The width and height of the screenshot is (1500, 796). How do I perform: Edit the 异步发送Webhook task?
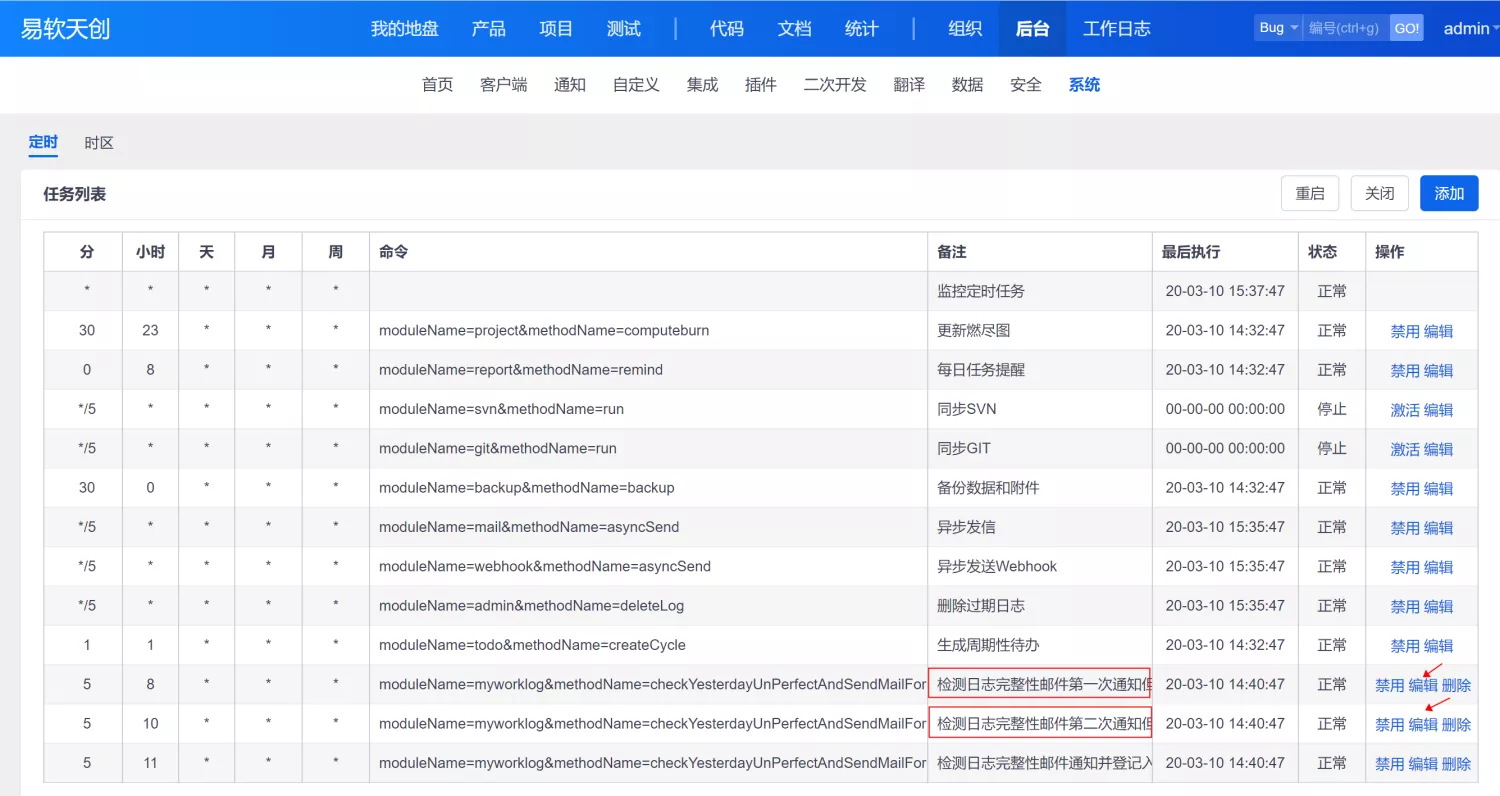tap(1439, 567)
